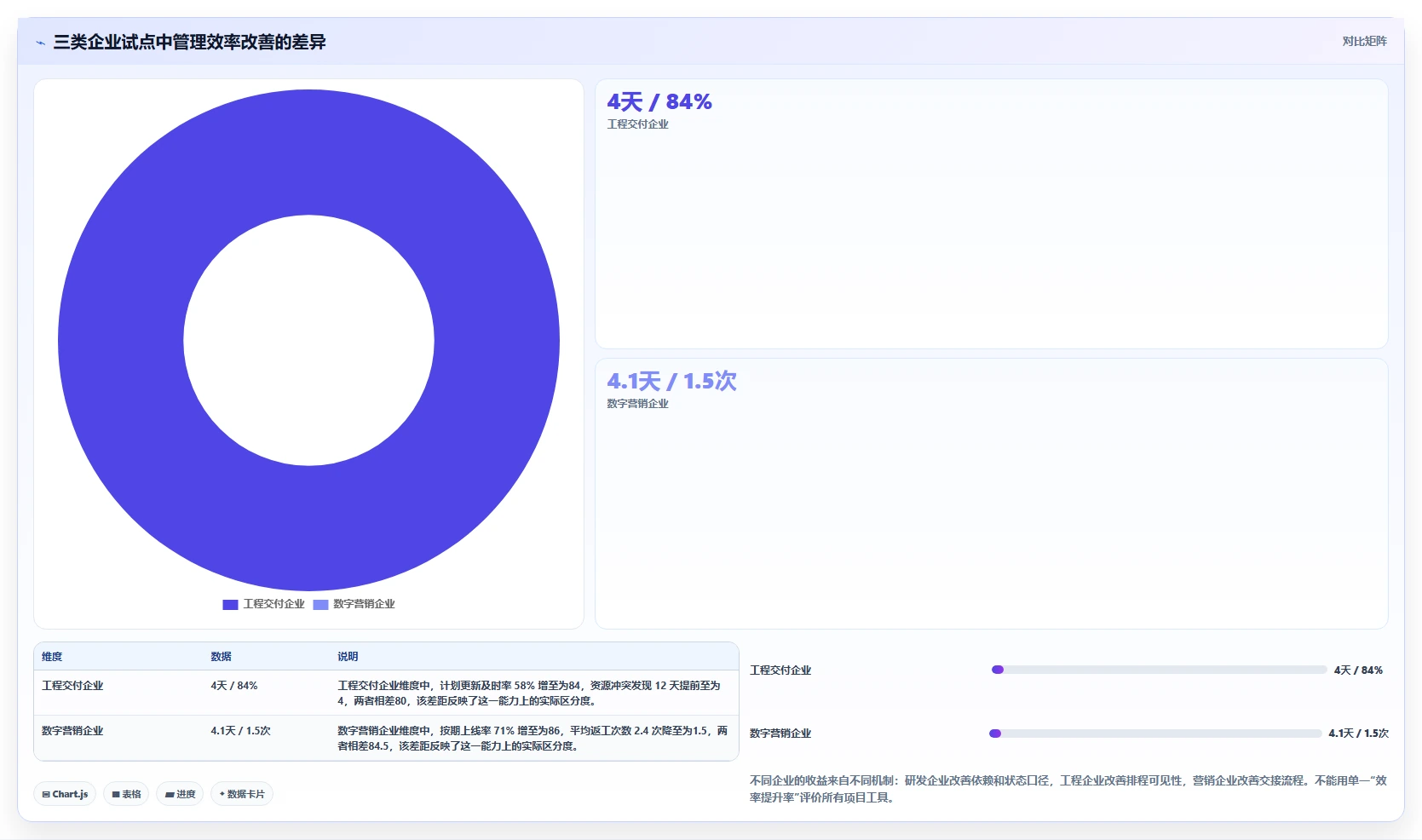Toggle 数字营销企业 legend item in the chart
The image size is (1422, 840).
354,604
